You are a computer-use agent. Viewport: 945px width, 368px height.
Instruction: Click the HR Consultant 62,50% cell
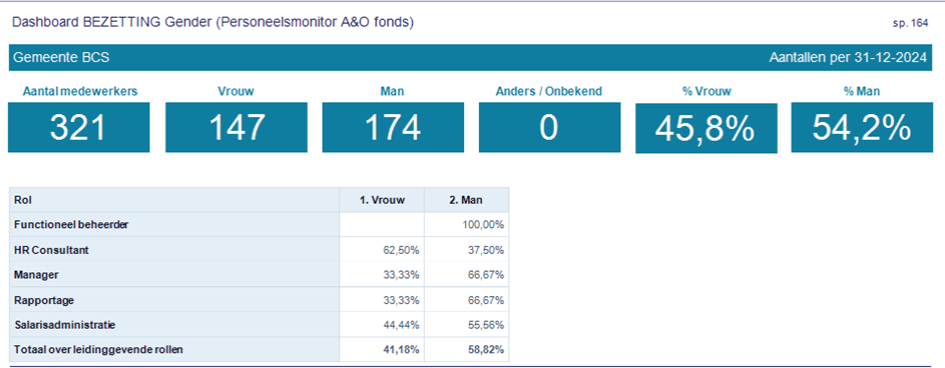pyautogui.click(x=382, y=250)
